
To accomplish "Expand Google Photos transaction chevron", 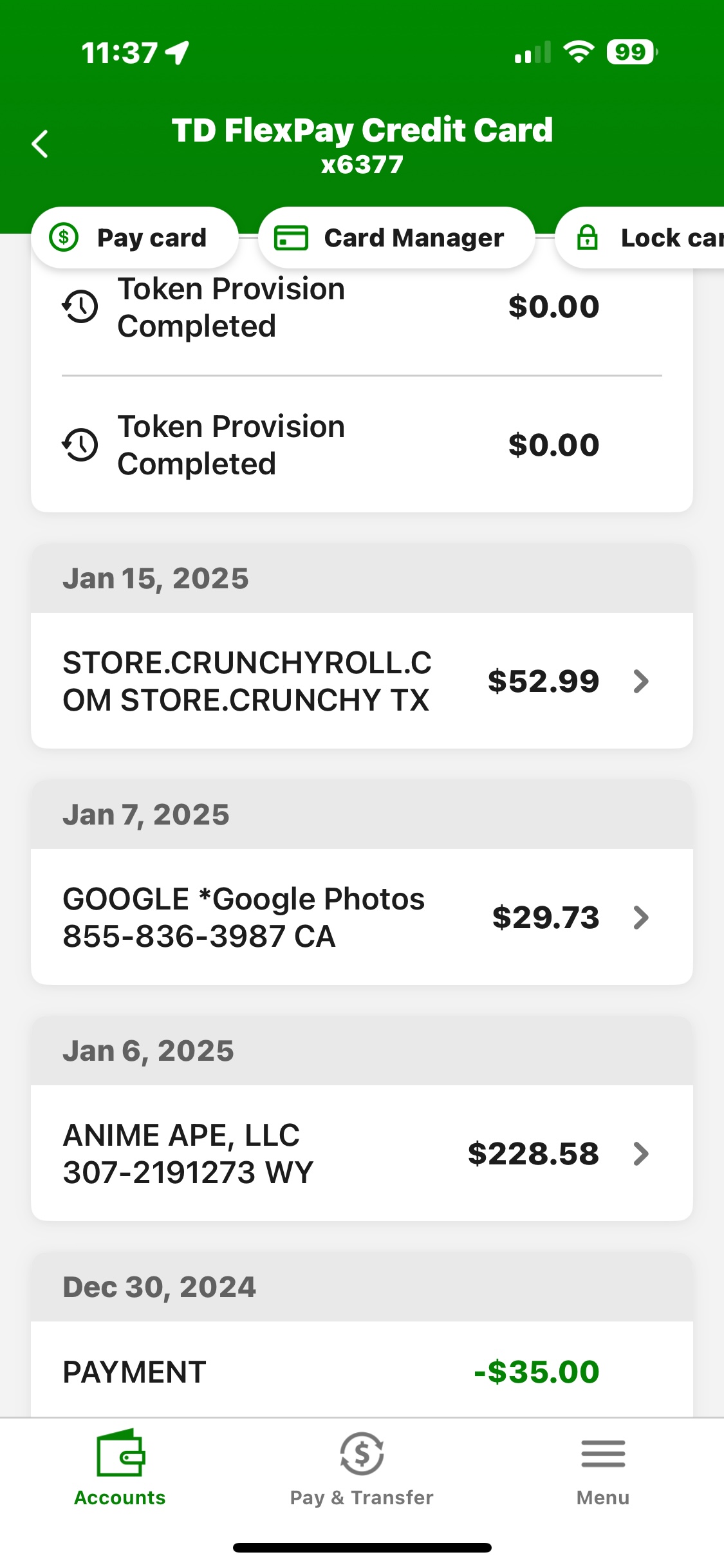I will (640, 917).
